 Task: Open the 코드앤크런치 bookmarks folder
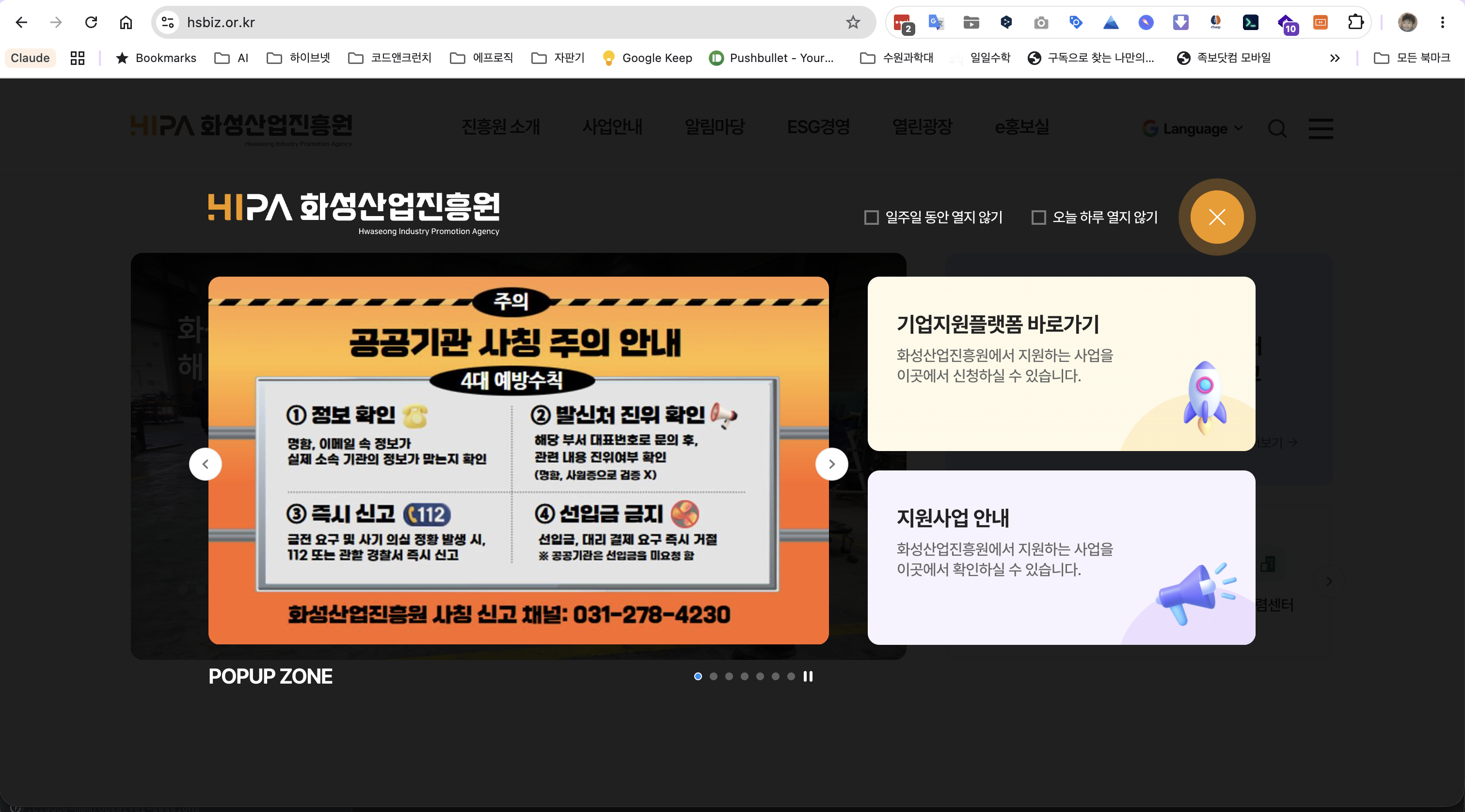pyautogui.click(x=390, y=57)
